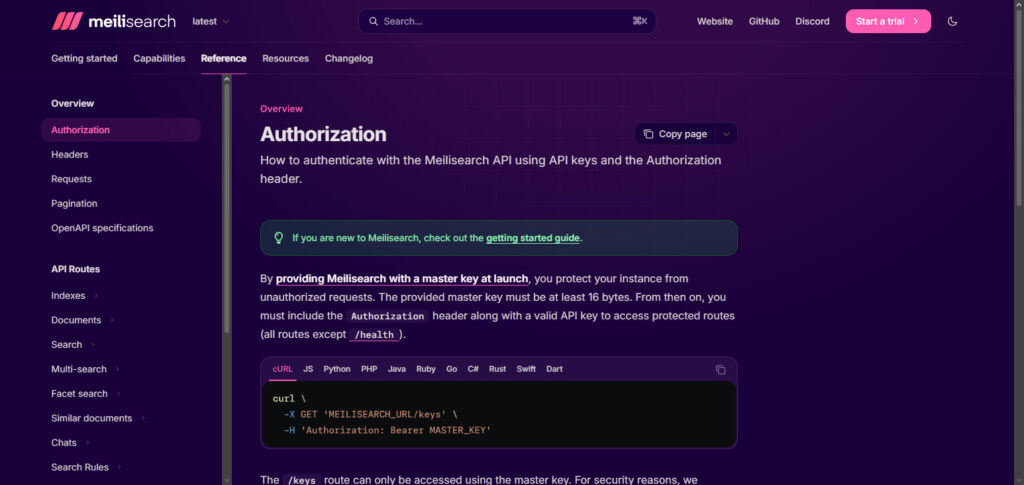Screen dimensions: 1024x485
Task: Open the Website link
Action: coord(714,21)
